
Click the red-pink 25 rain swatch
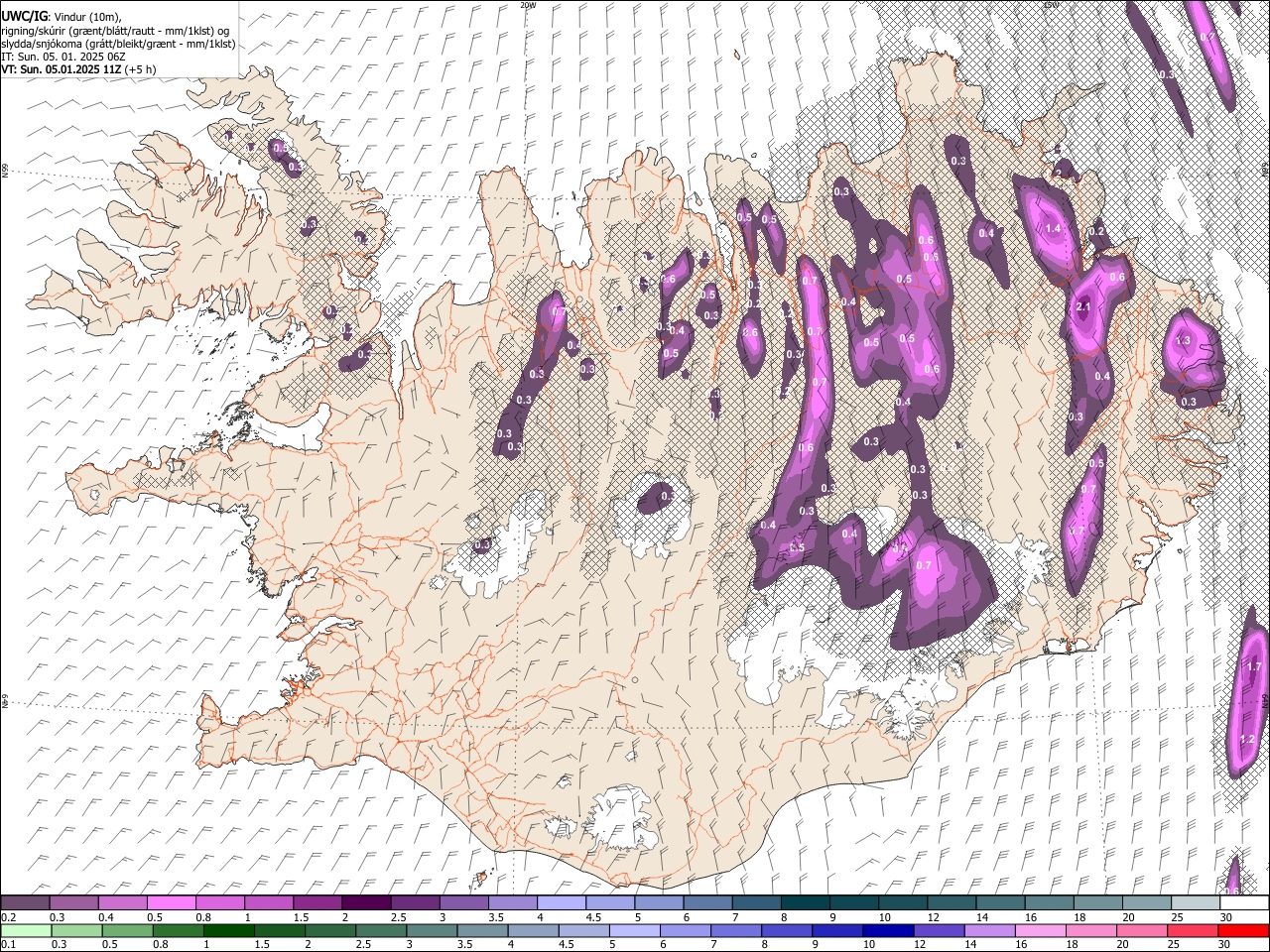pos(1193,930)
